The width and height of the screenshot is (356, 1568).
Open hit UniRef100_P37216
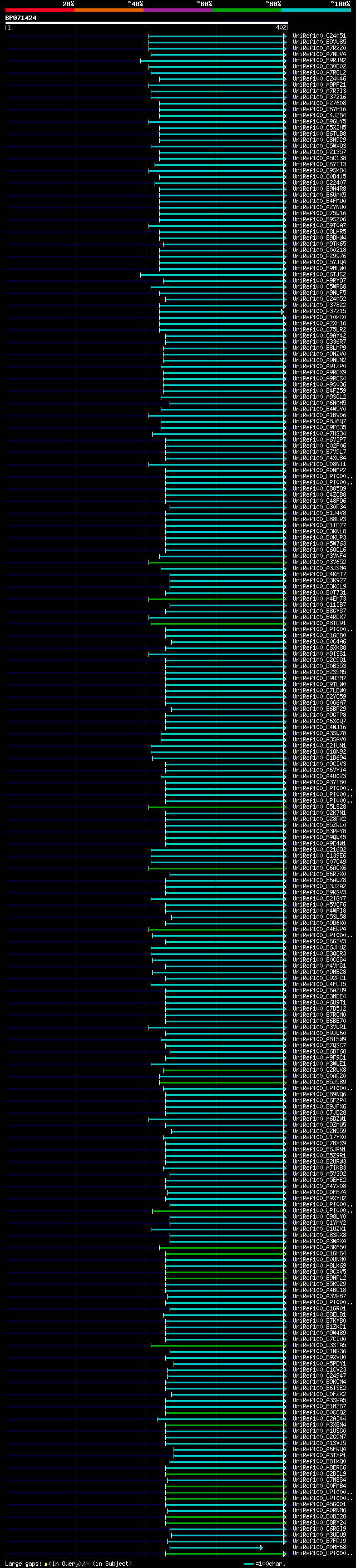(x=319, y=97)
